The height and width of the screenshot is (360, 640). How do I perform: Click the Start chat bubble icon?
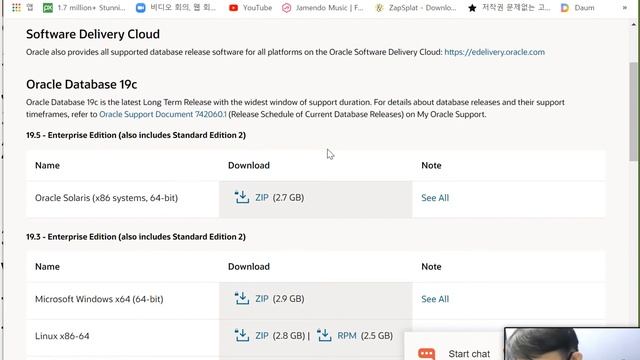coord(427,353)
